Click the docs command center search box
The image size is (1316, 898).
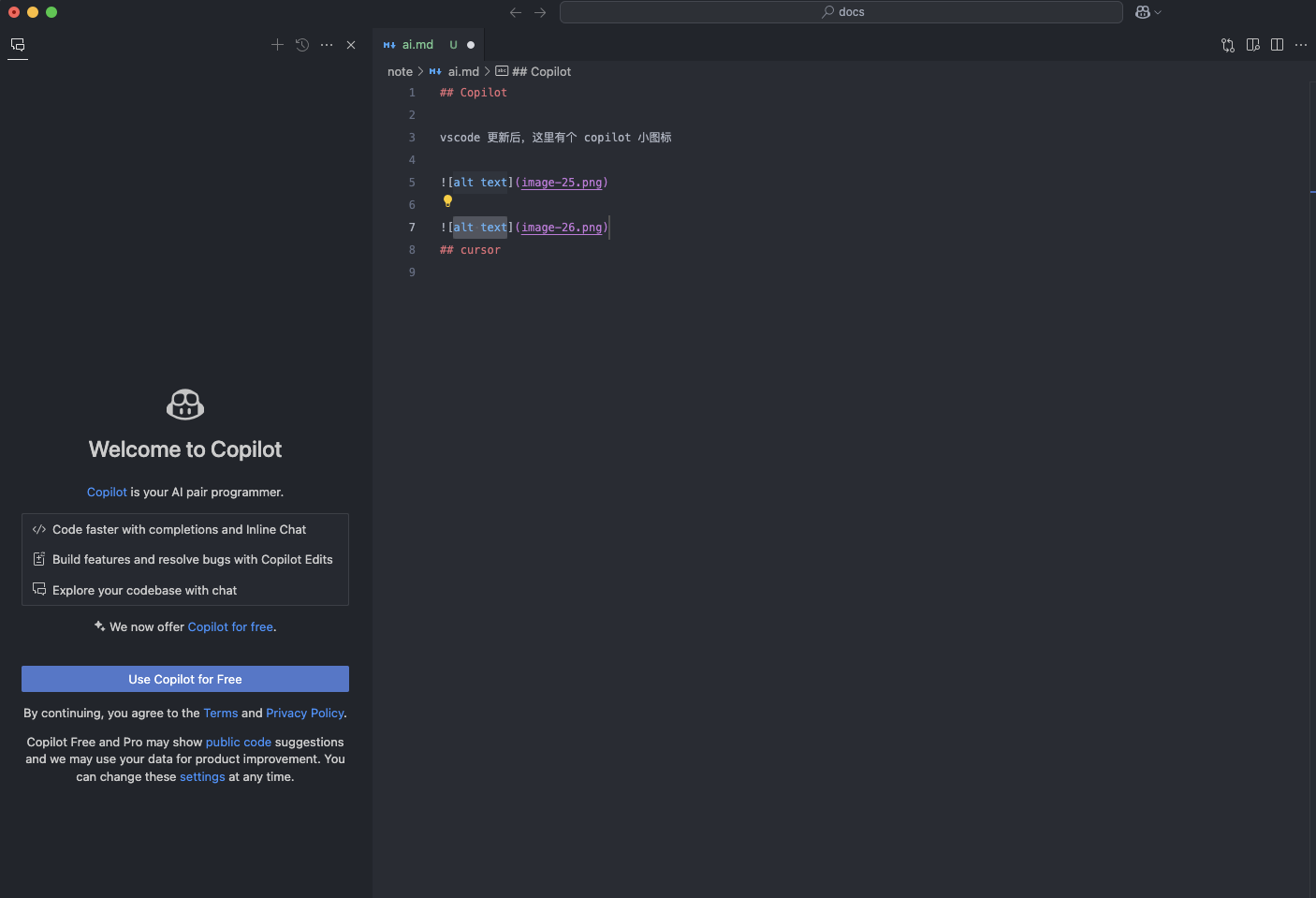click(841, 12)
